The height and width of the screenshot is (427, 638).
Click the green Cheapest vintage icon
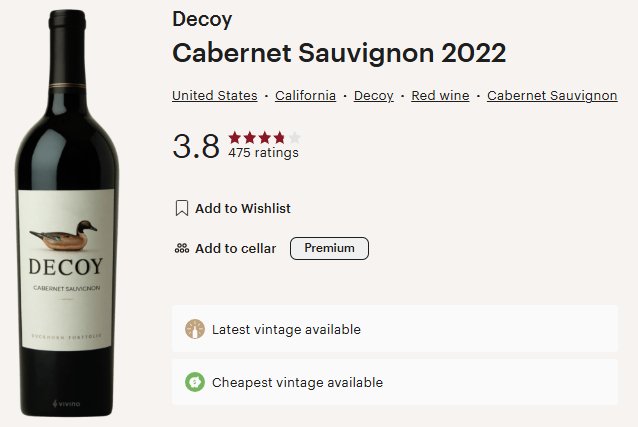click(x=195, y=382)
